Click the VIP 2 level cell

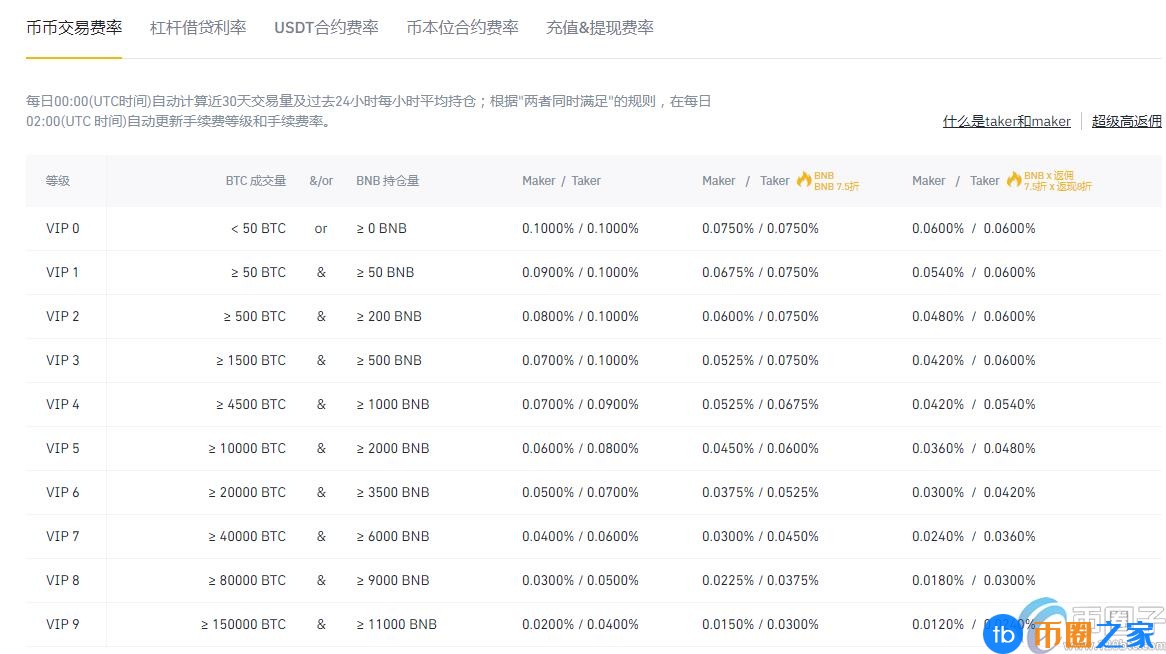62,316
